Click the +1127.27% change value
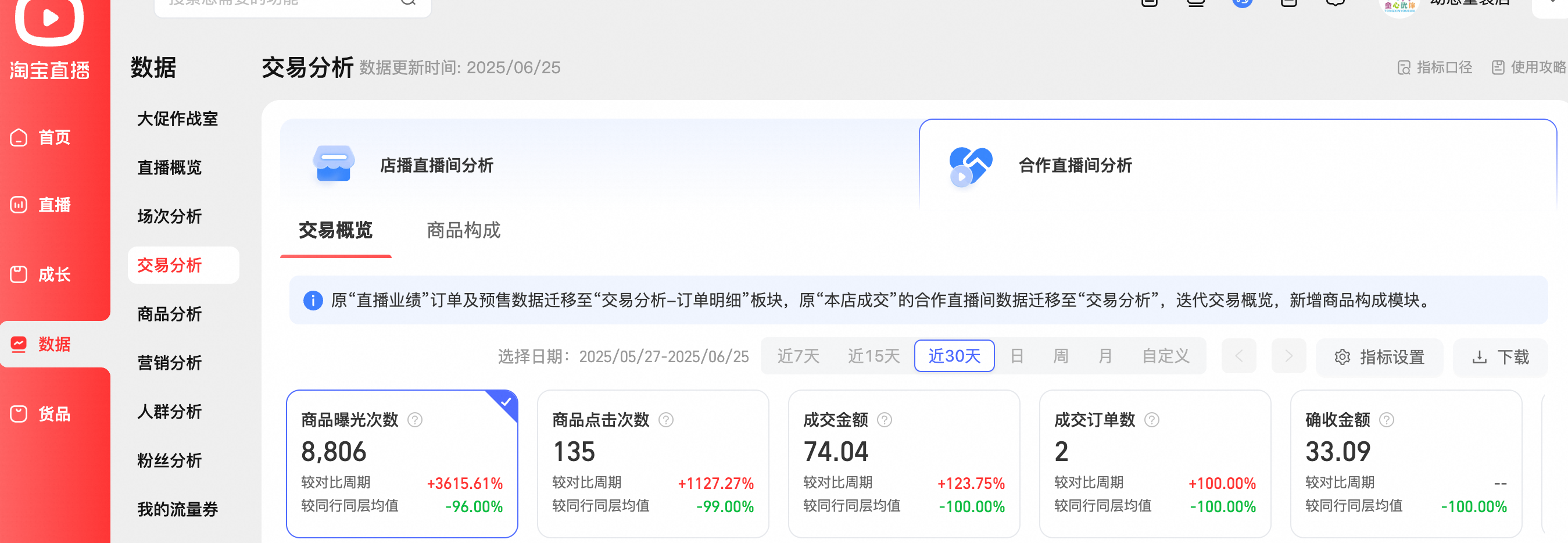 coord(716,483)
